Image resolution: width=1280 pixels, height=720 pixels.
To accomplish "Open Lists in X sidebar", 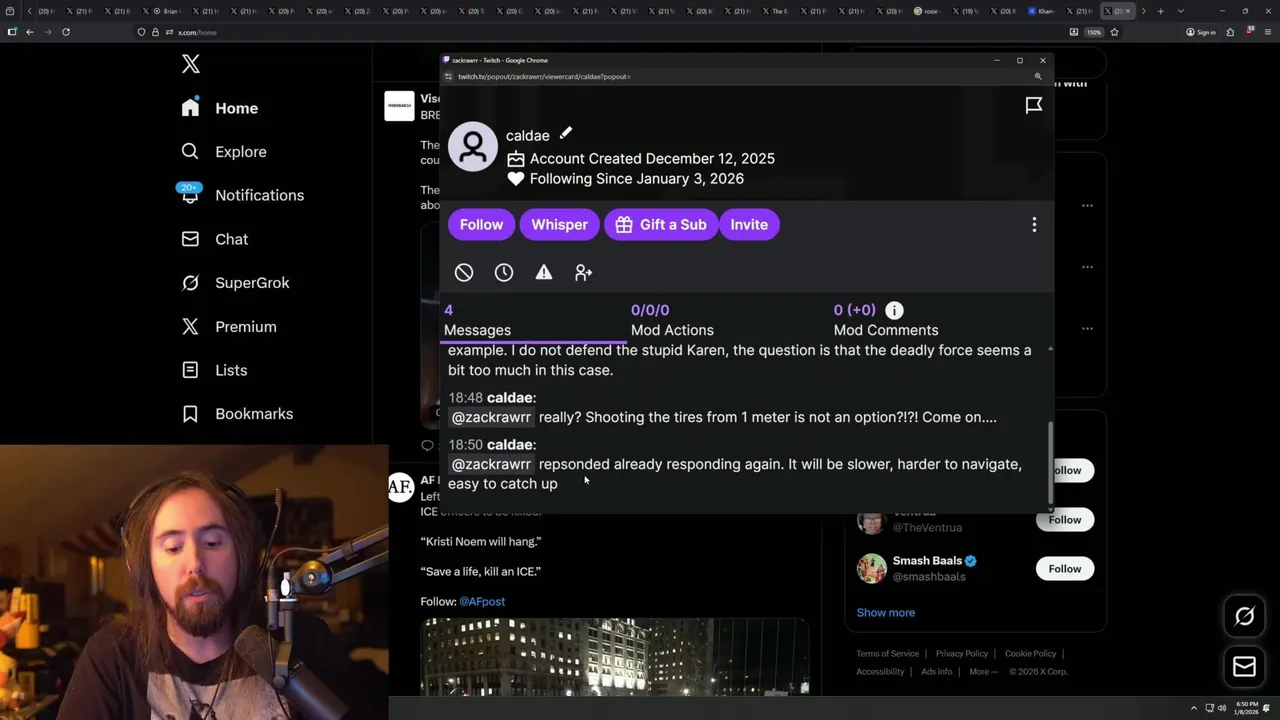I will pyautogui.click(x=214, y=370).
